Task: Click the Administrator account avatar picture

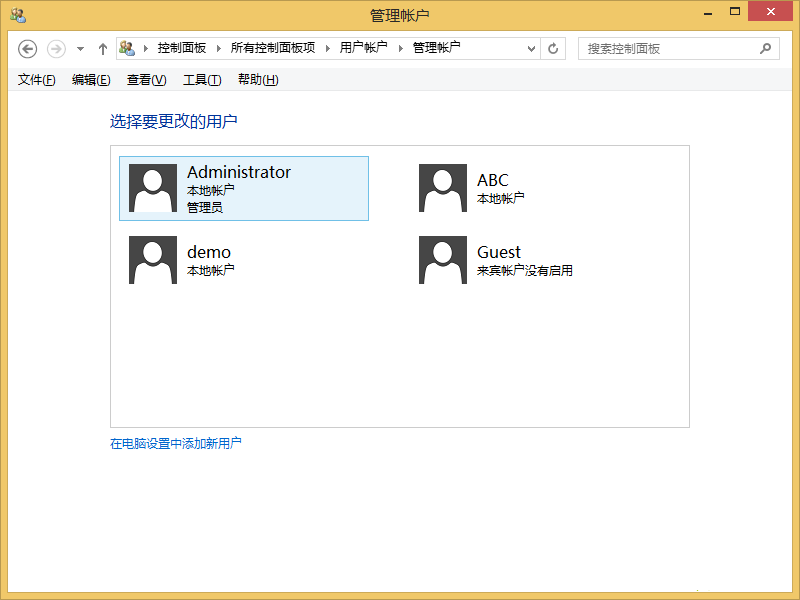Action: pyautogui.click(x=152, y=188)
